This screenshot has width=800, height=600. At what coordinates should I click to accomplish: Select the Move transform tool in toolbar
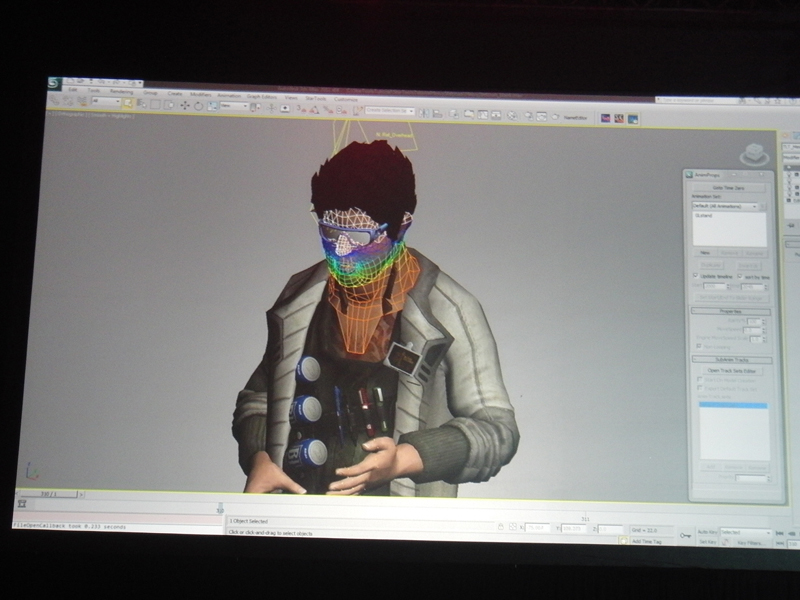pos(184,105)
